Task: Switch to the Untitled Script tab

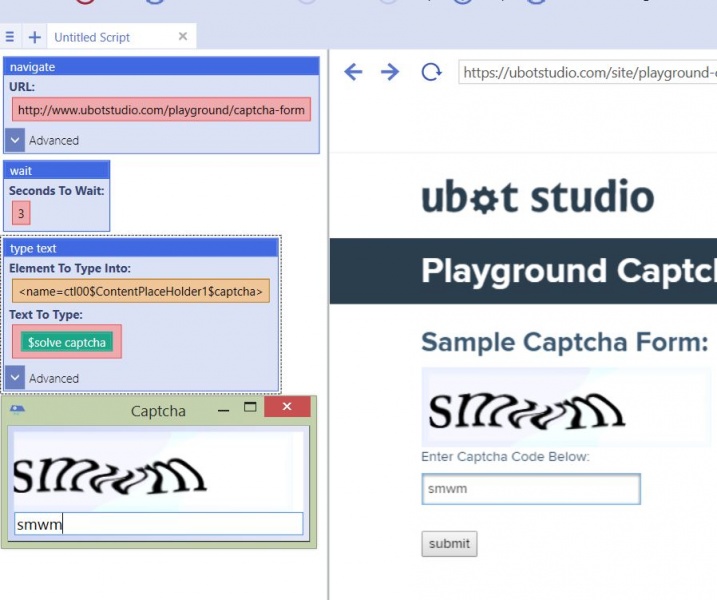Action: coord(92,37)
